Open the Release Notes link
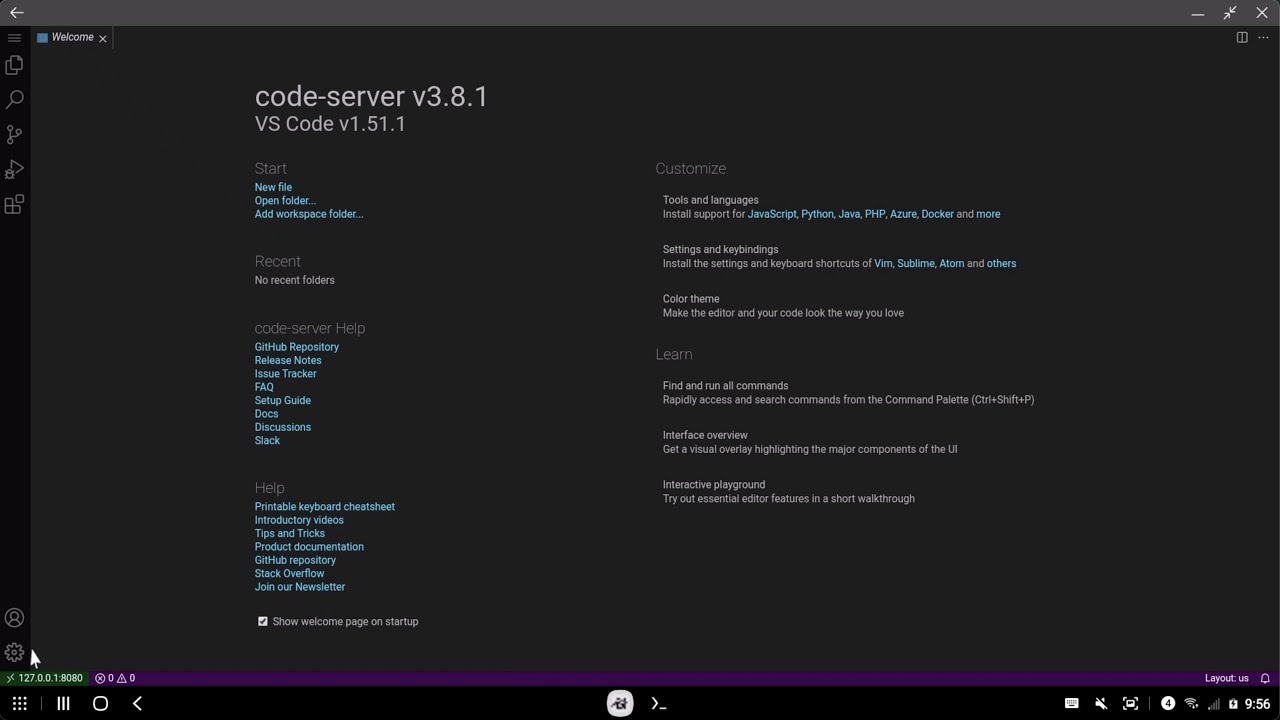Screen dimensions: 1280x720 tap(288, 360)
